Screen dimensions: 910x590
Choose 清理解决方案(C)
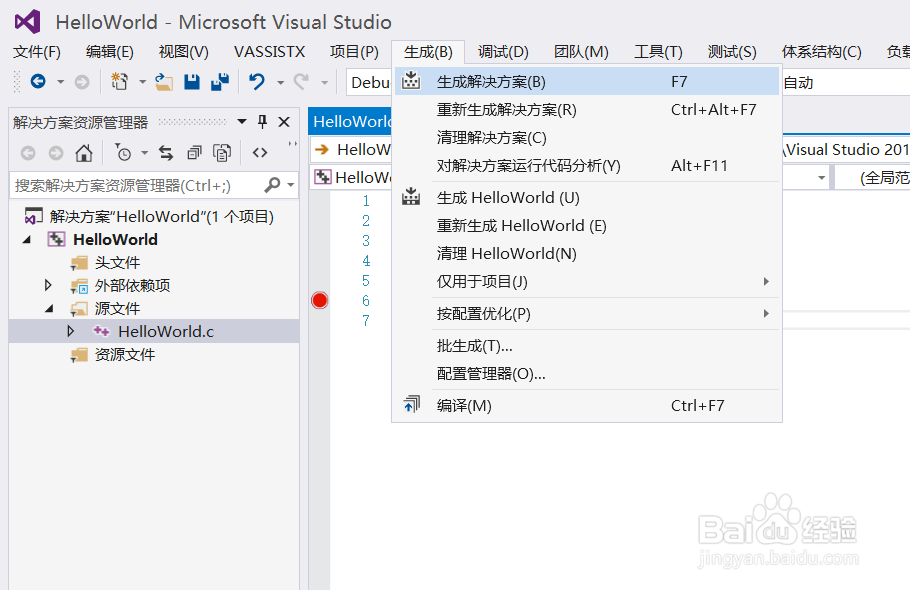[x=588, y=137]
